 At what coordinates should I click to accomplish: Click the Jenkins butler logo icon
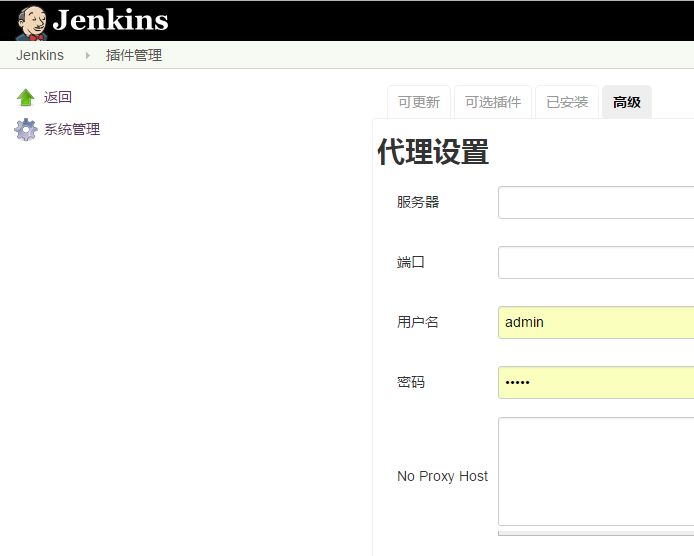pos(31,23)
